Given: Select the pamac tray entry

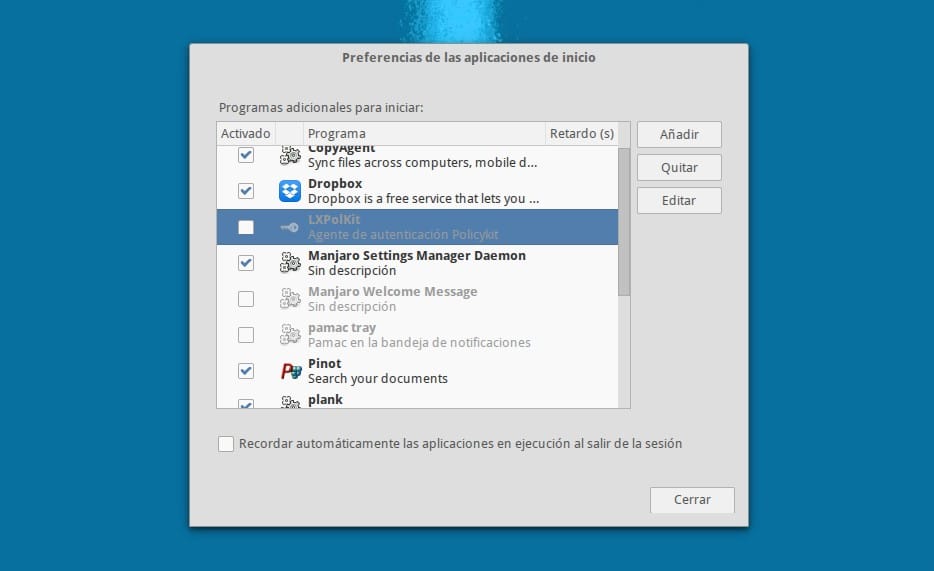Looking at the screenshot, I should point(419,335).
